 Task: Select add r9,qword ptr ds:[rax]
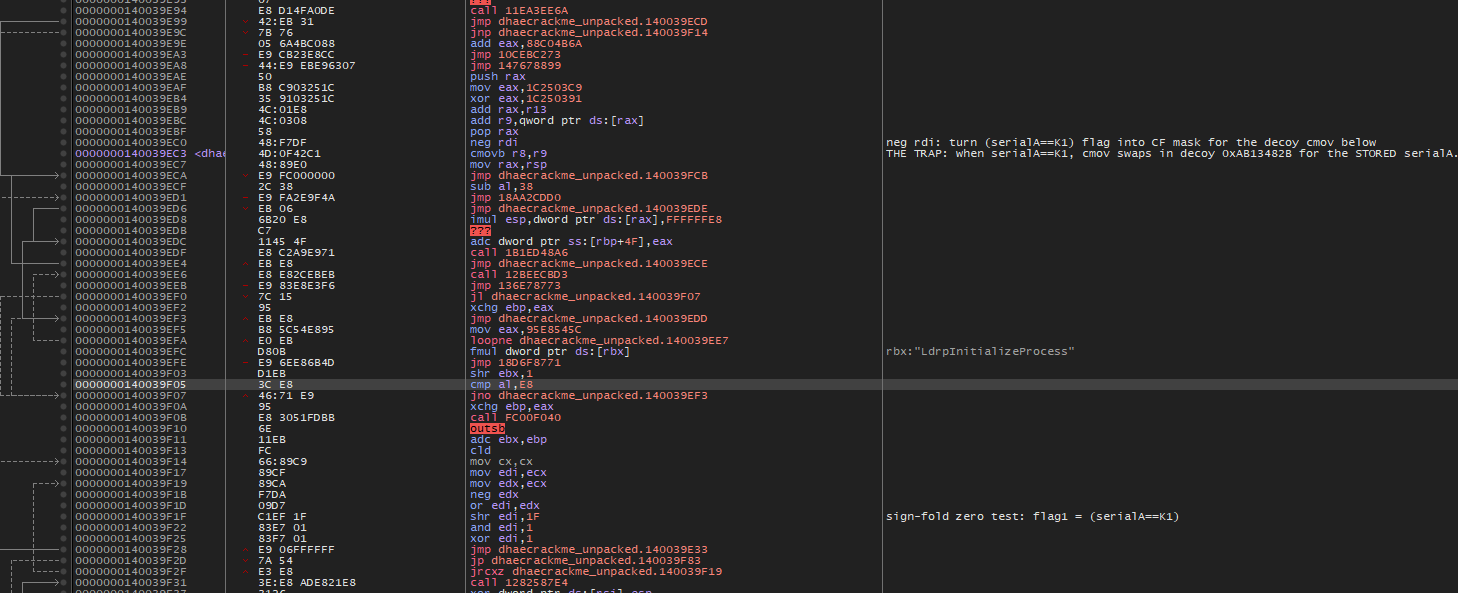click(x=557, y=120)
